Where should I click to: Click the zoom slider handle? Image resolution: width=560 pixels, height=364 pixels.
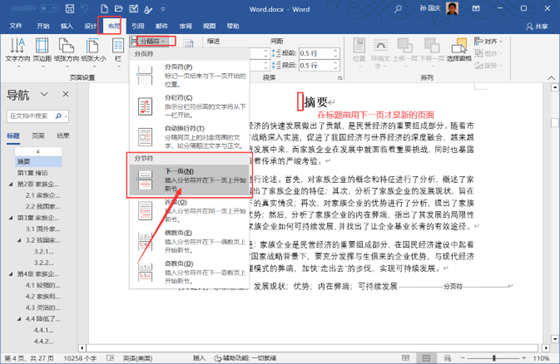click(494, 358)
